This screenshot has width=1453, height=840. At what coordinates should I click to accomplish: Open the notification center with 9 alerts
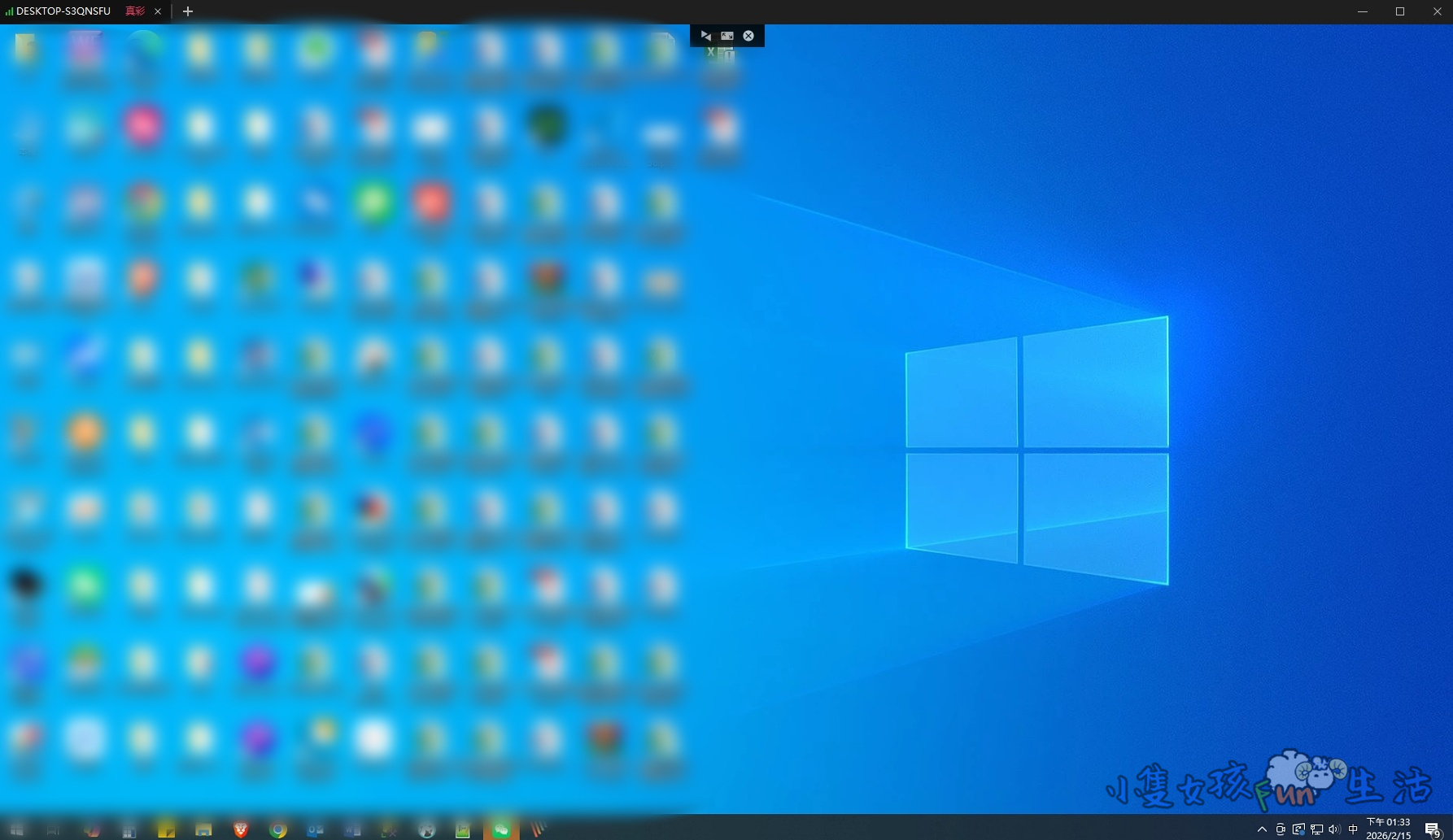click(x=1433, y=829)
